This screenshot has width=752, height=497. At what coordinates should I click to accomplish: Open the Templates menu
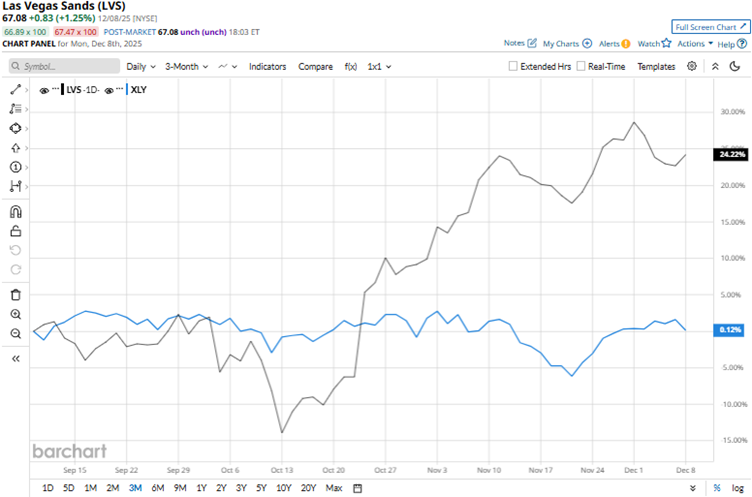656,67
